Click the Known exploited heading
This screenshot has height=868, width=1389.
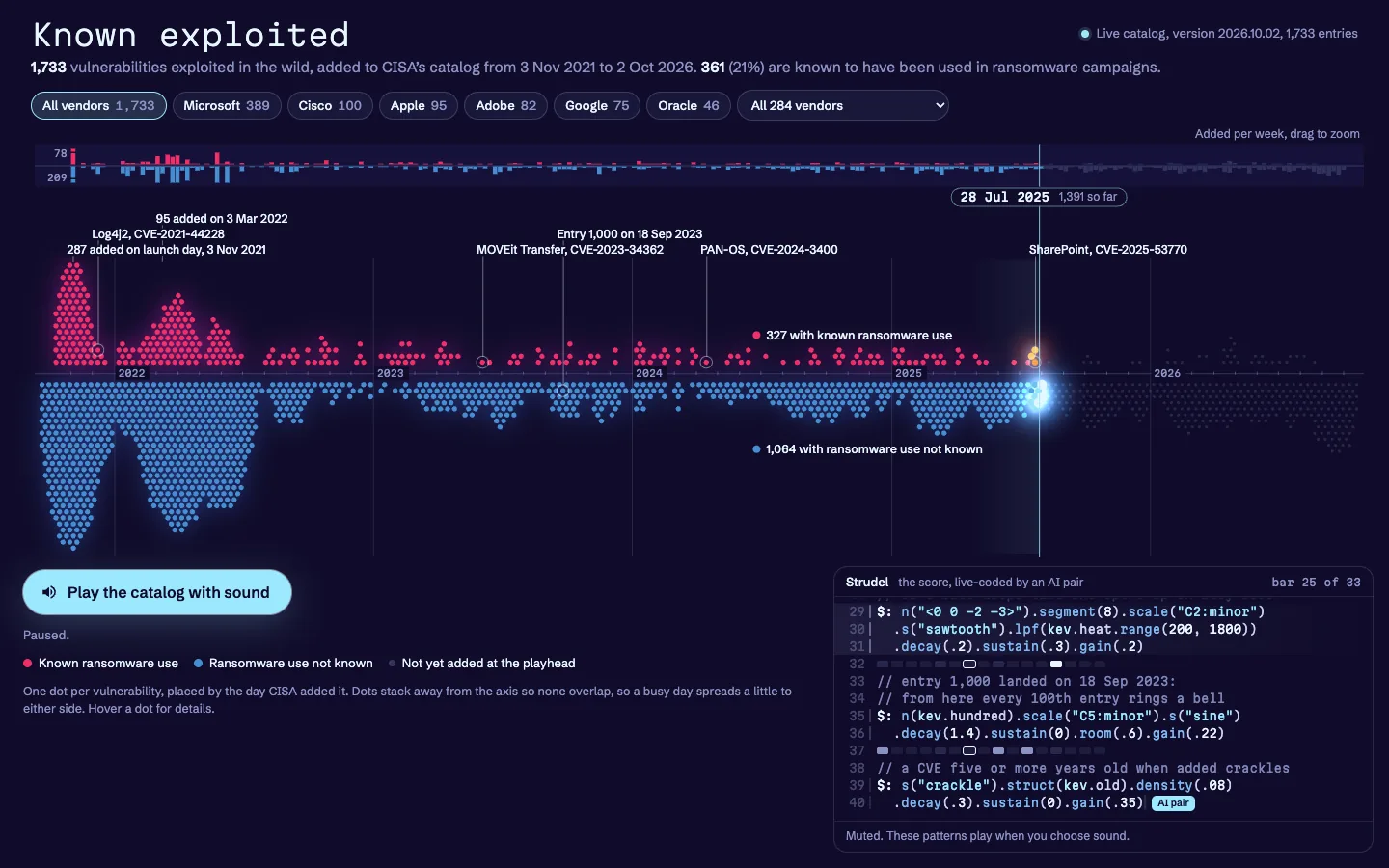click(191, 35)
